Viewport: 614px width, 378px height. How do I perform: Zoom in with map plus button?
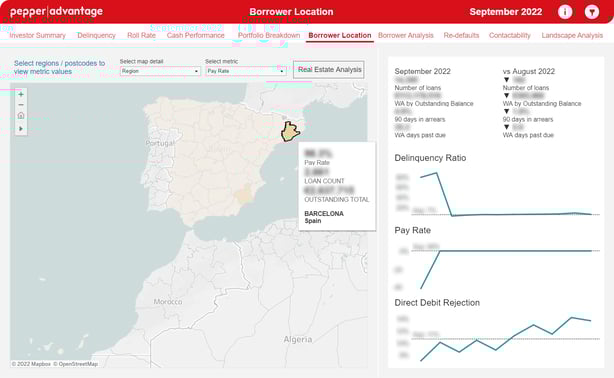[21, 94]
